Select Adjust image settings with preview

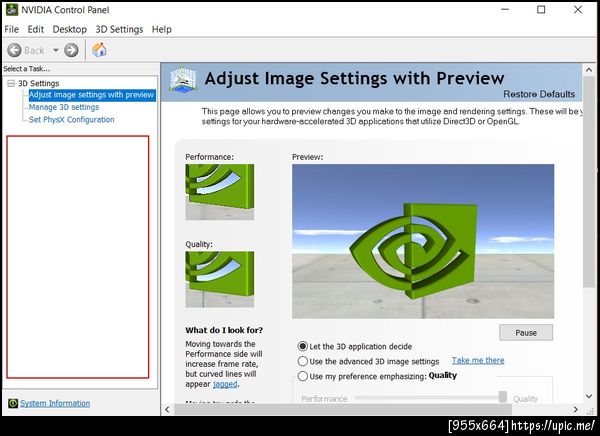coord(92,95)
